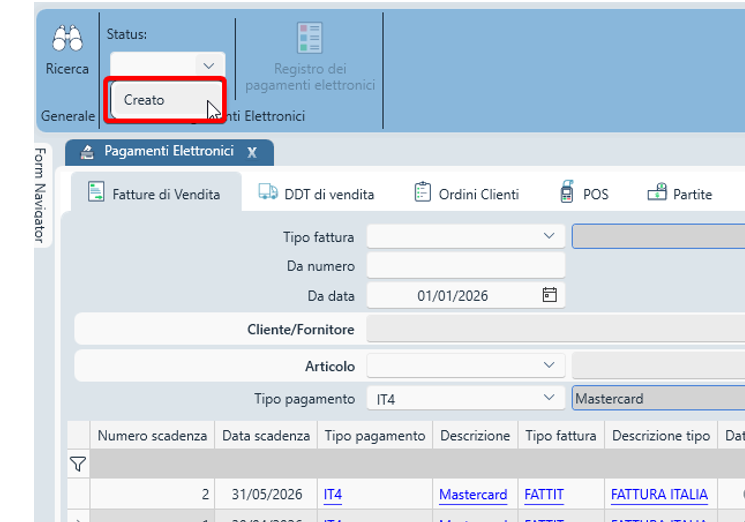Click the Tipo pagamento column header
The height and width of the screenshot is (522, 745).
[375, 435]
